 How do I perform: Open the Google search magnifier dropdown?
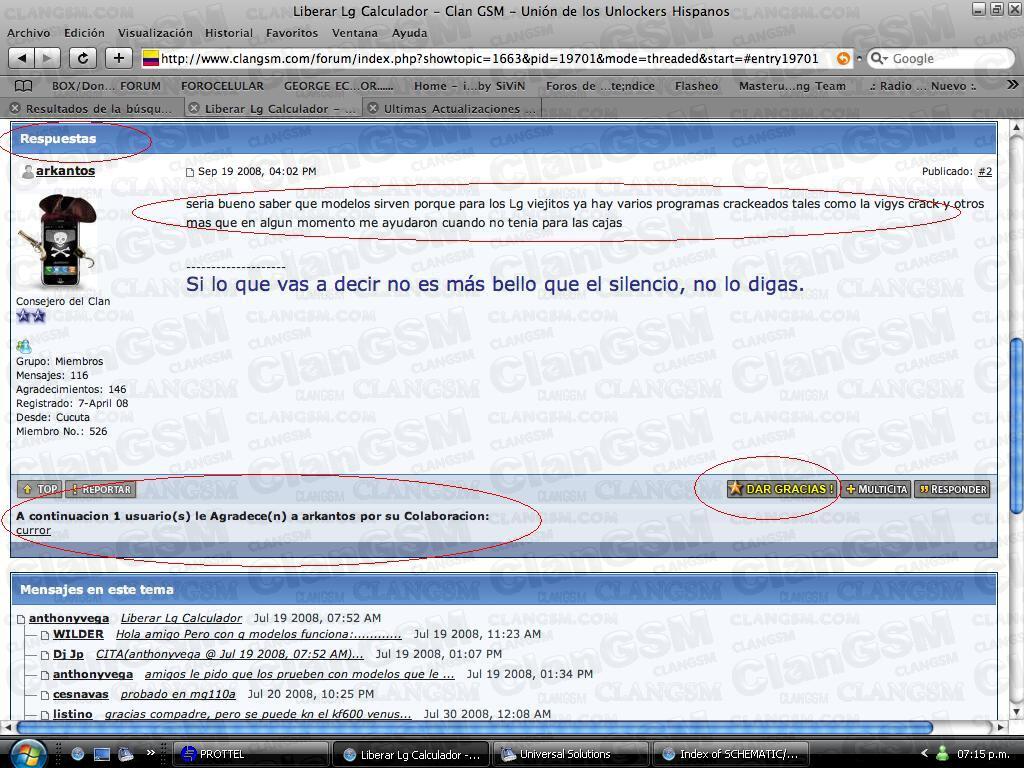pos(879,59)
